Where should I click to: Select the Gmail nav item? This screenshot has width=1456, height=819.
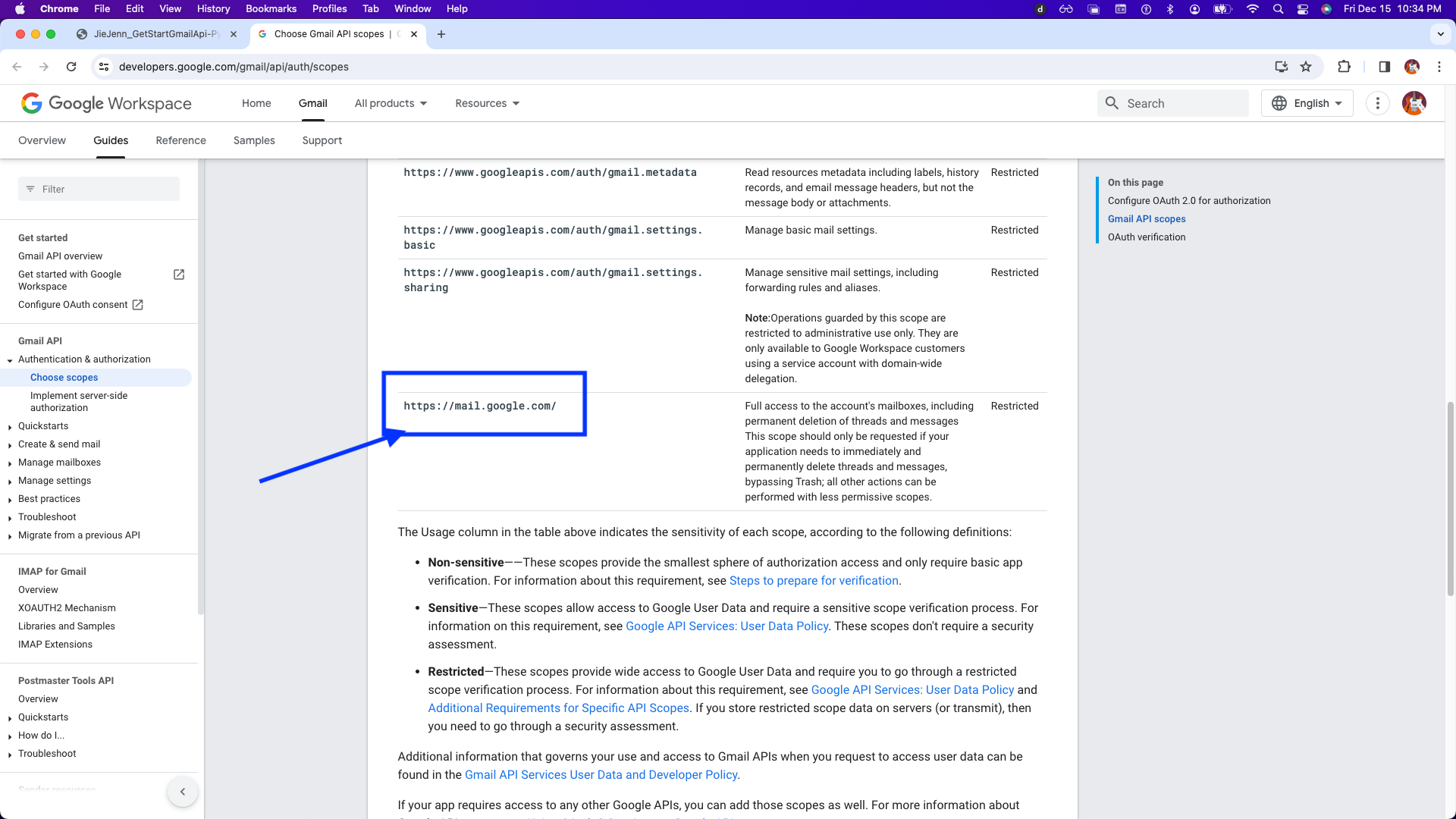[312, 103]
